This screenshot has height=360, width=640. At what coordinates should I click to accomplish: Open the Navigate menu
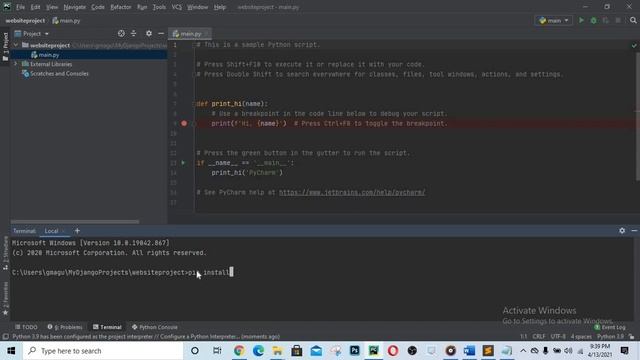point(75,7)
